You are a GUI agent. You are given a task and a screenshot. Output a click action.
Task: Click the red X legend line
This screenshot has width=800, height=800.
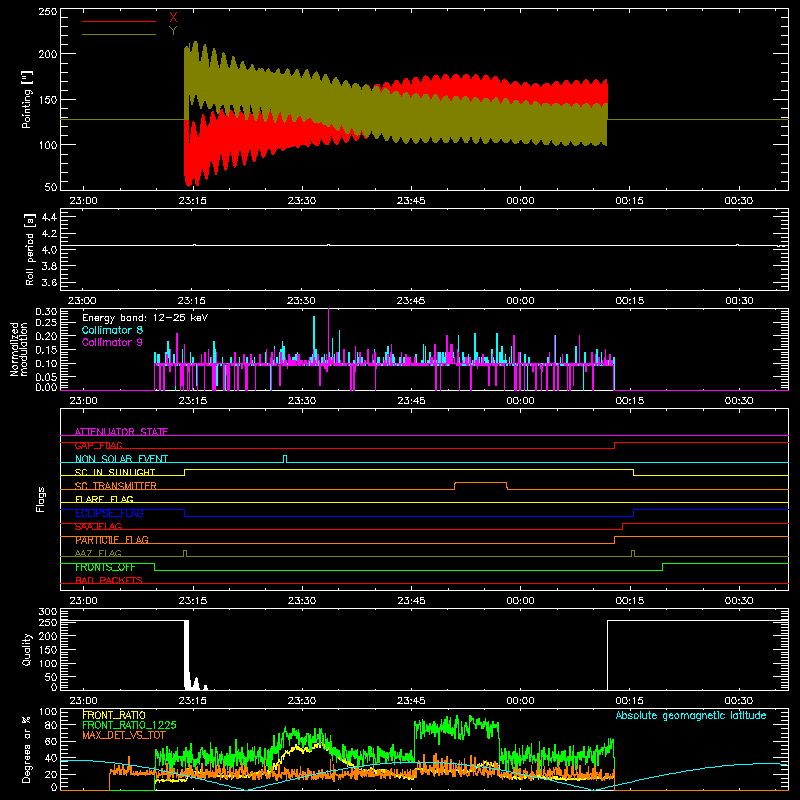click(x=119, y=21)
